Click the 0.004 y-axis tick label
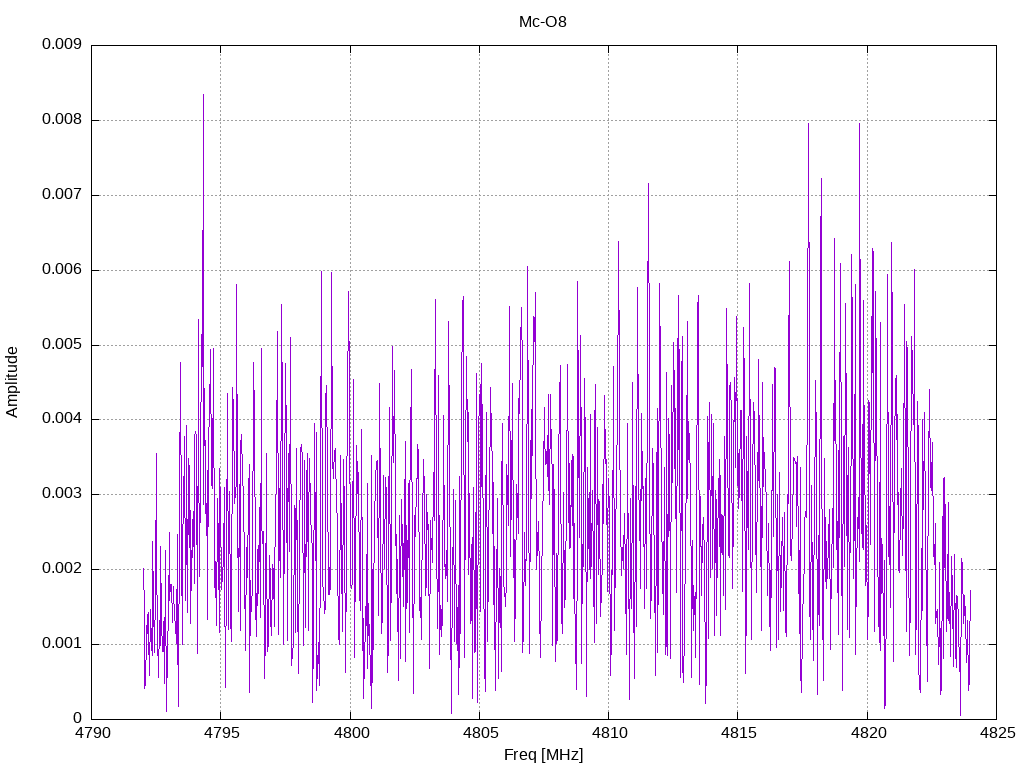This screenshot has width=1024, height=768. [x=62, y=419]
